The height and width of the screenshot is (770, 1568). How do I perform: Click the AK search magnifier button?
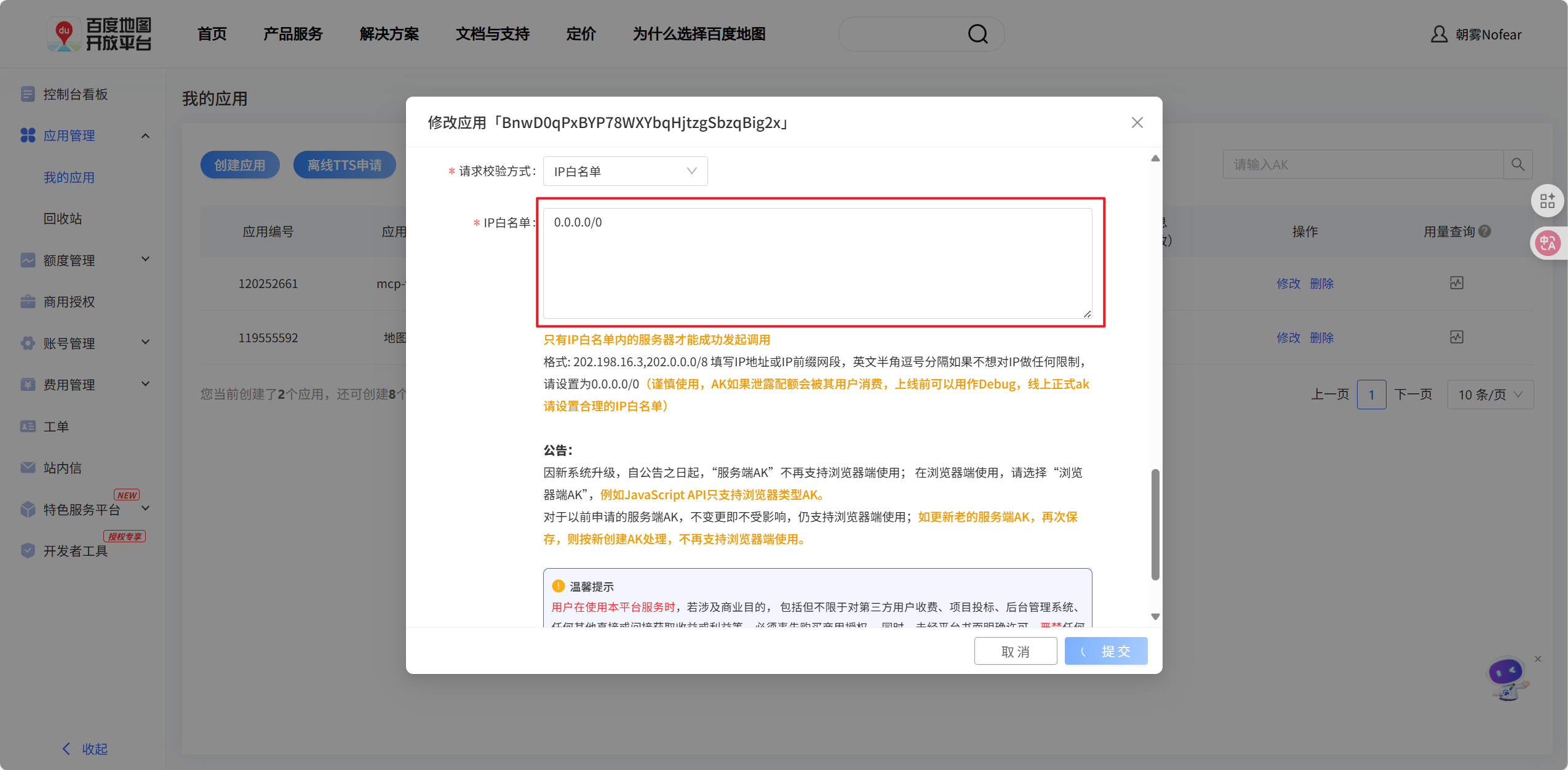pos(1518,164)
